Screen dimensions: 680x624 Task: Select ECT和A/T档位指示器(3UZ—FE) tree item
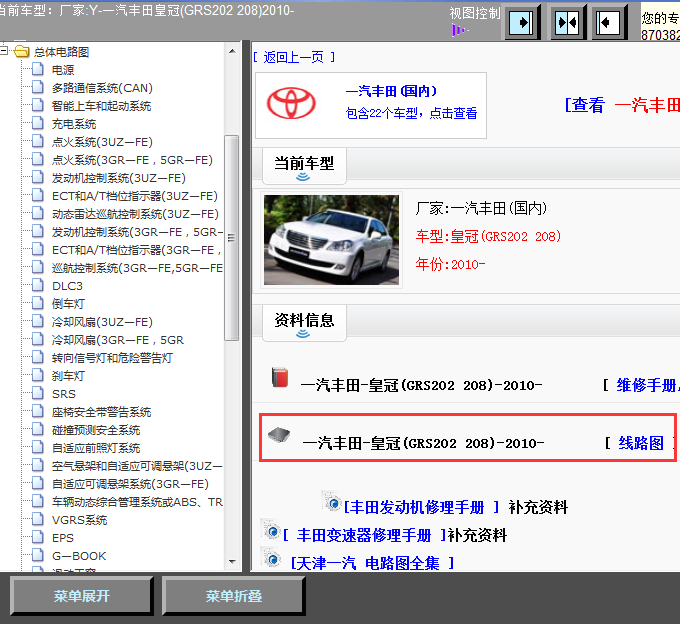[134, 196]
